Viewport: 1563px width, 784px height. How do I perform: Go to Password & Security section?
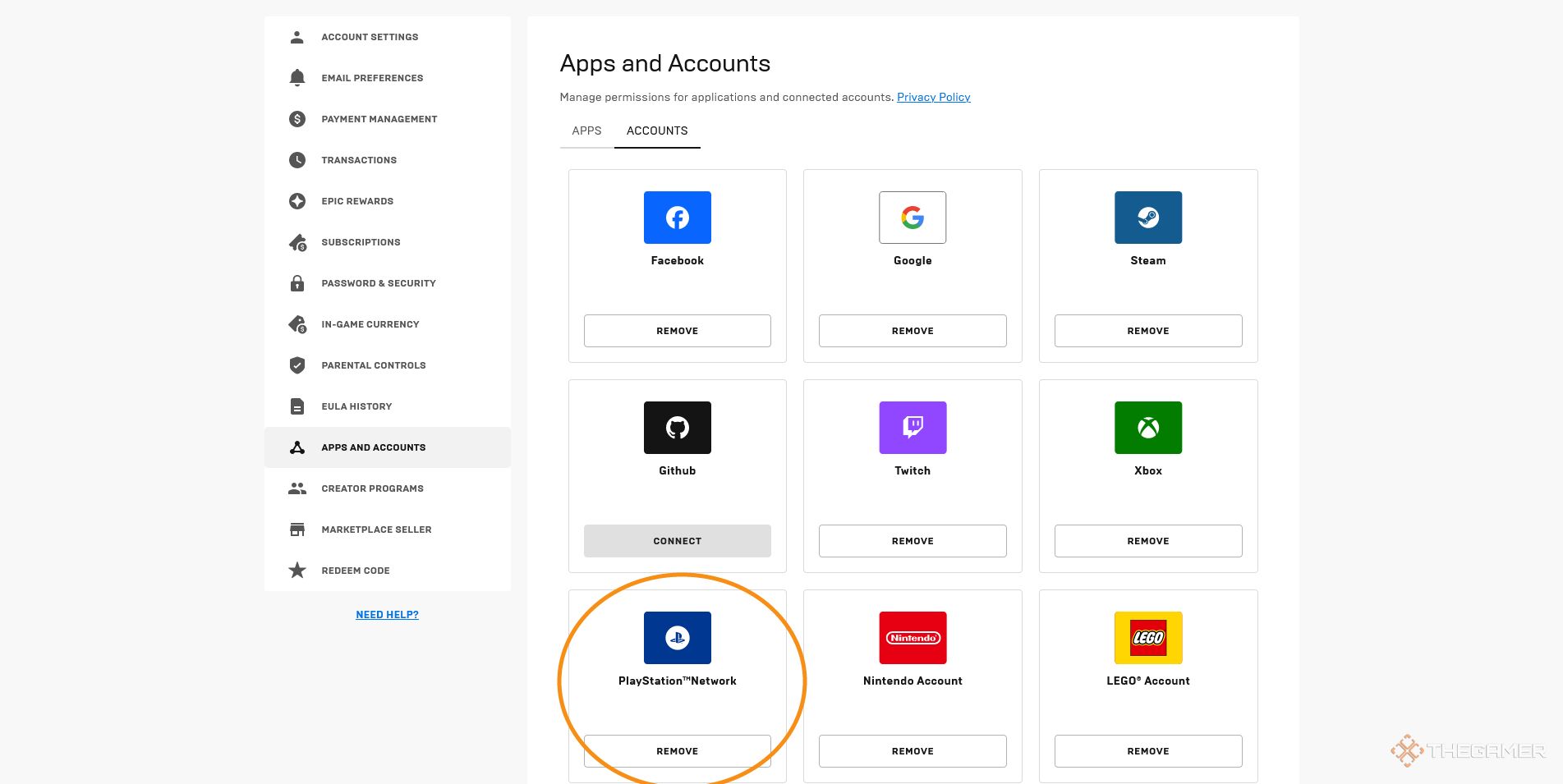388,283
